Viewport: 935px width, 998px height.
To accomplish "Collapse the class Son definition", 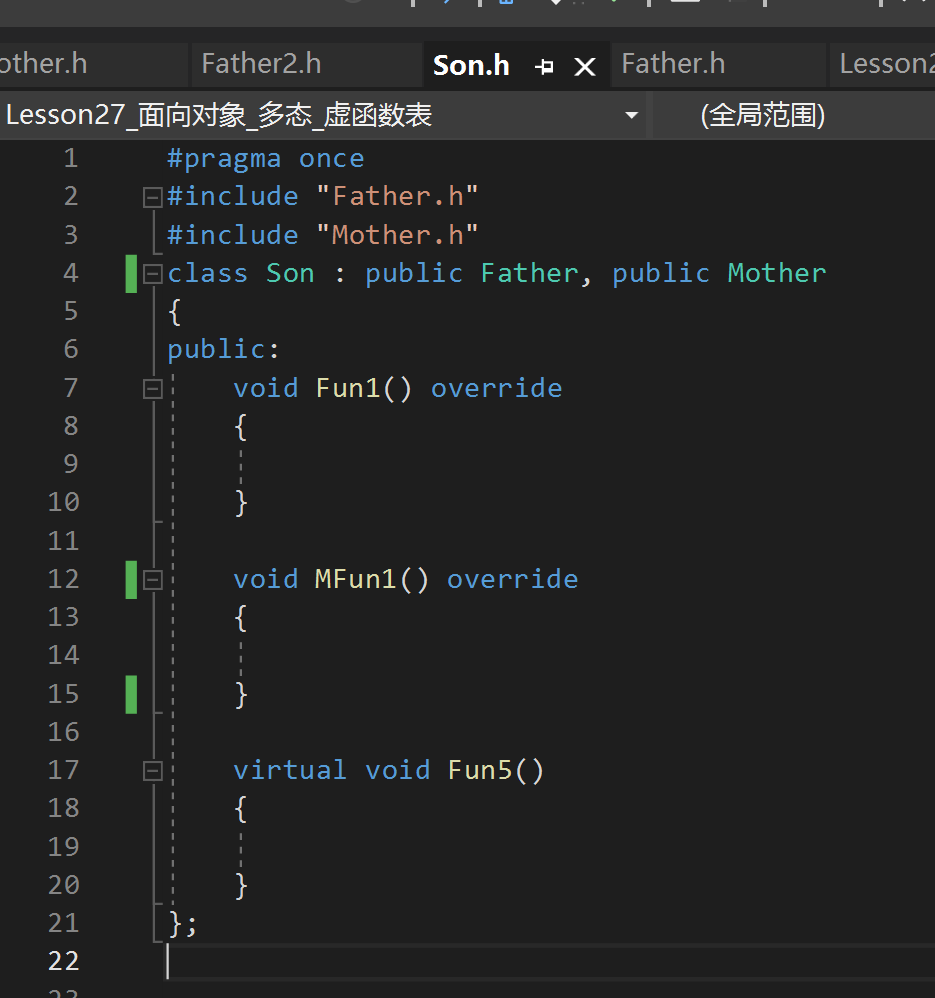I will (x=152, y=274).
